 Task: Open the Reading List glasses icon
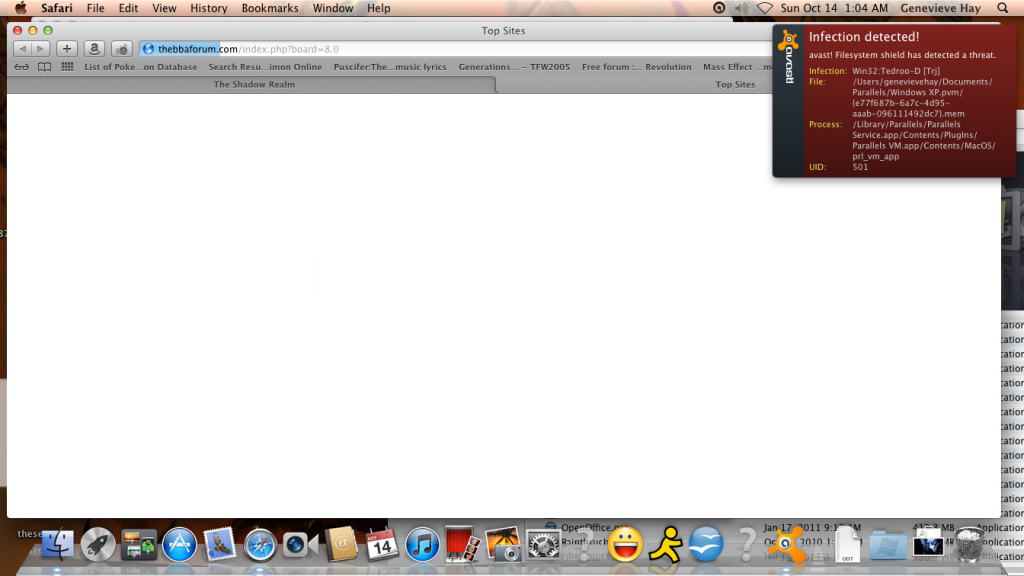click(21, 67)
